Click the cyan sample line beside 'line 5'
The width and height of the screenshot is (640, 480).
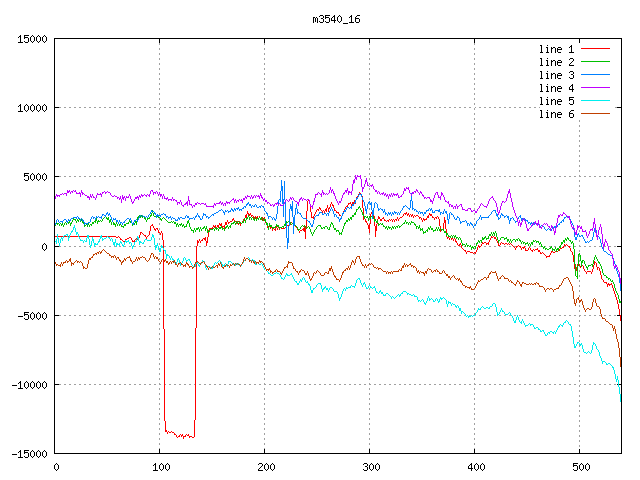(x=595, y=101)
